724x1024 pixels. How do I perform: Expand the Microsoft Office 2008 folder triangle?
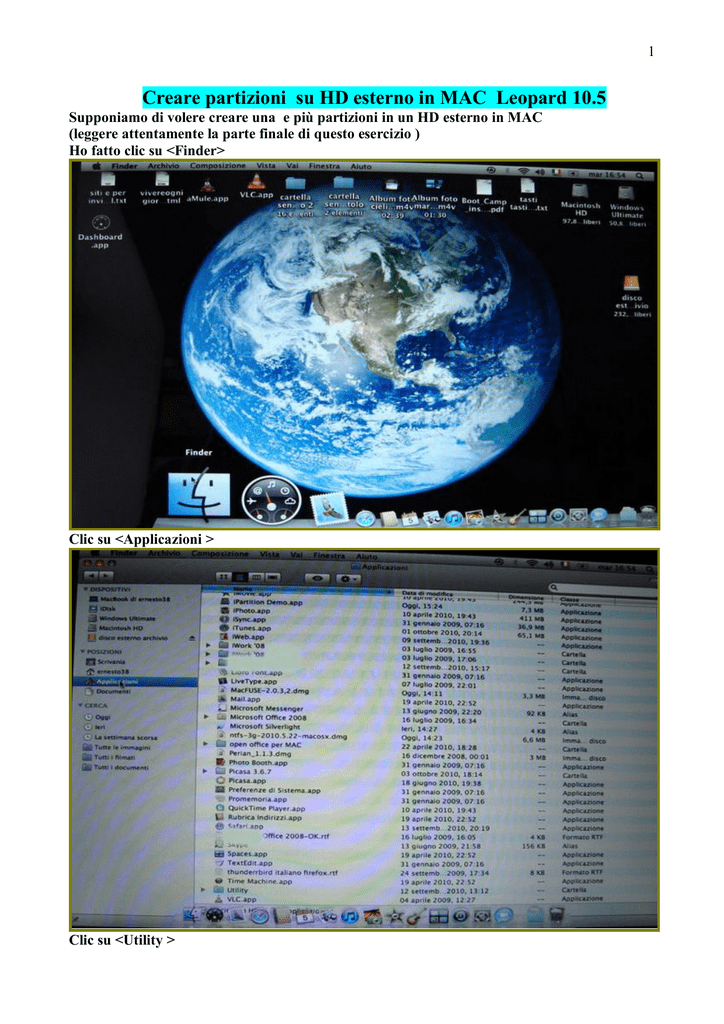(x=207, y=717)
